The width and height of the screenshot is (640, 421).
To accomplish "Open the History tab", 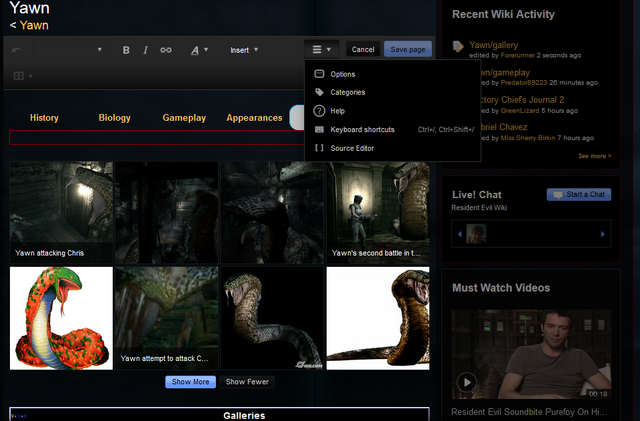I will click(x=44, y=118).
